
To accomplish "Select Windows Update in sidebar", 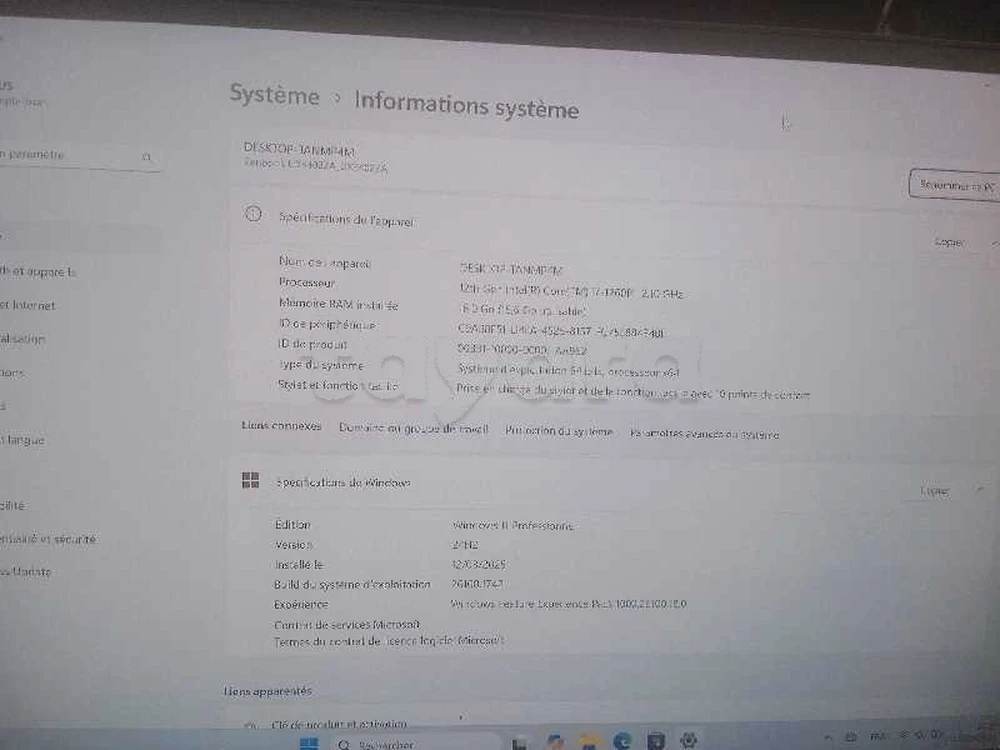I will click(x=26, y=571).
